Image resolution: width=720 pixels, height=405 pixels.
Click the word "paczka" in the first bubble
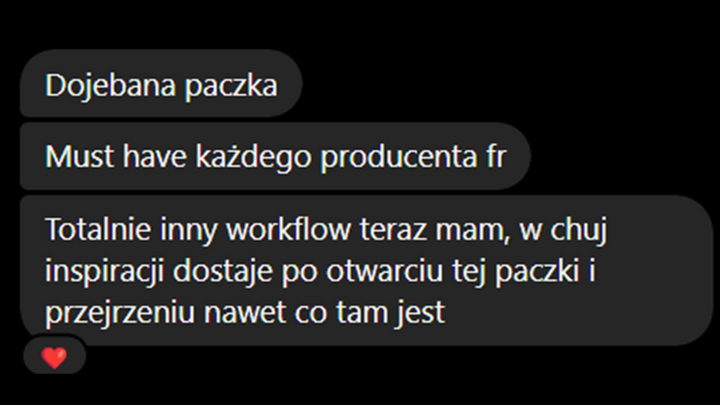coord(231,87)
